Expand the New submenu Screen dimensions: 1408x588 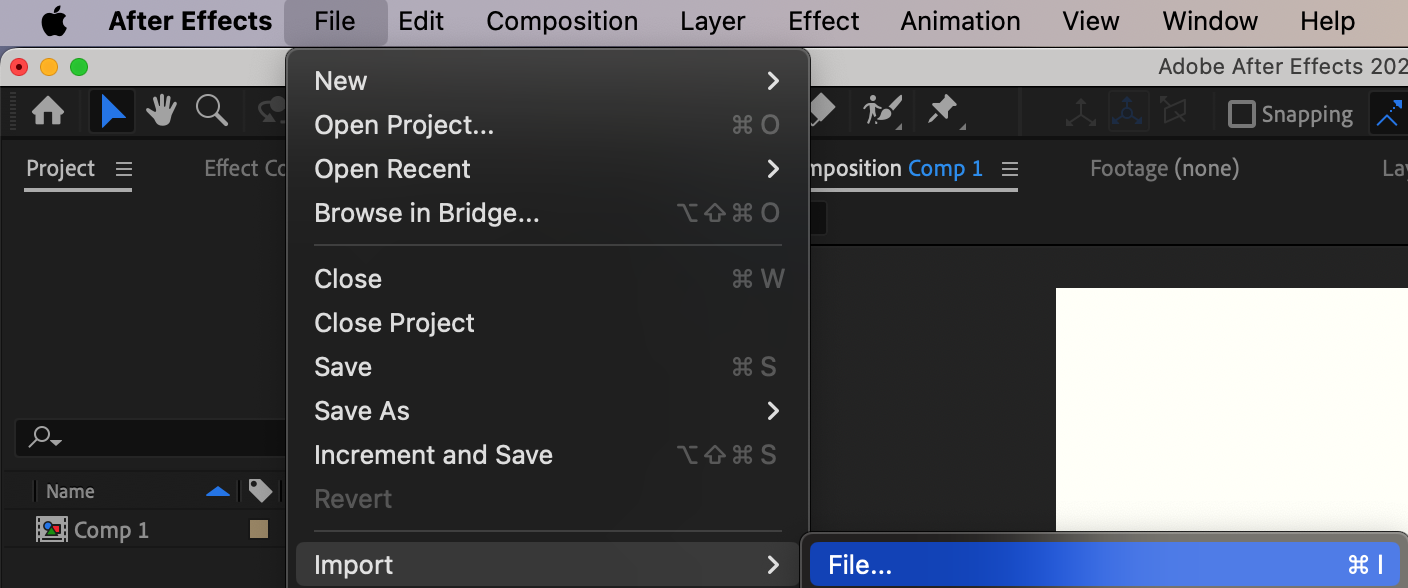click(x=547, y=81)
